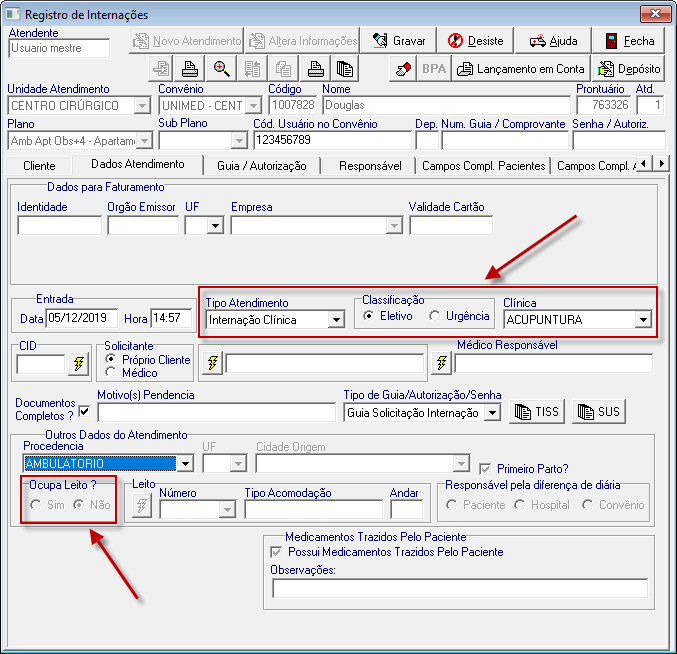
Task: Click the Observações text field
Action: coord(460,588)
